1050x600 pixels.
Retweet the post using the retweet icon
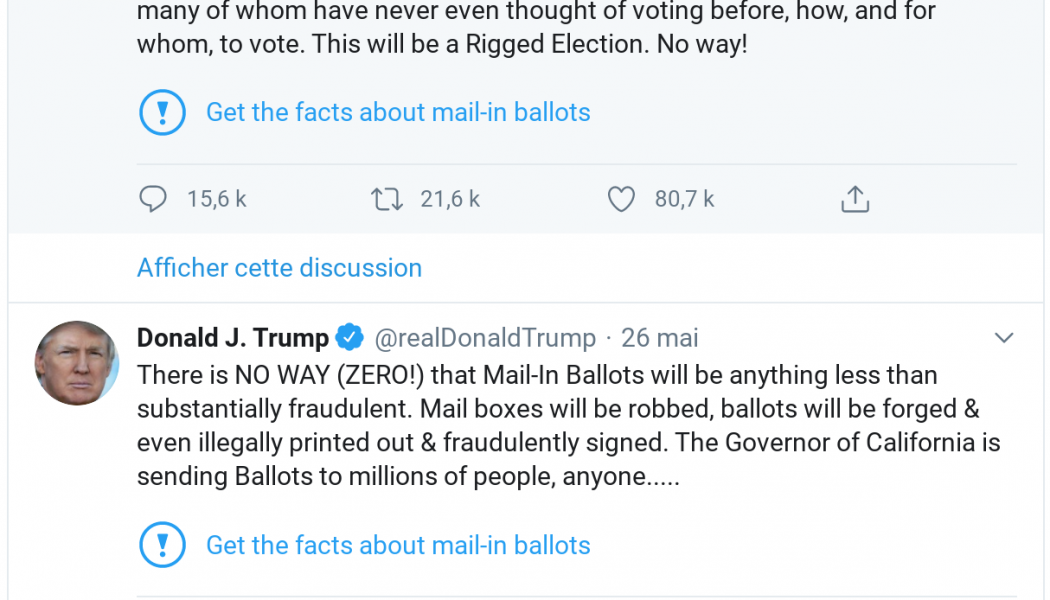[x=386, y=199]
